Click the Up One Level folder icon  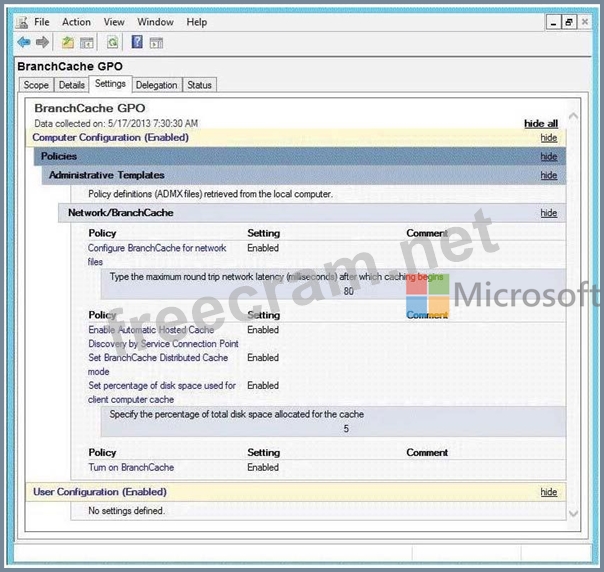click(68, 42)
